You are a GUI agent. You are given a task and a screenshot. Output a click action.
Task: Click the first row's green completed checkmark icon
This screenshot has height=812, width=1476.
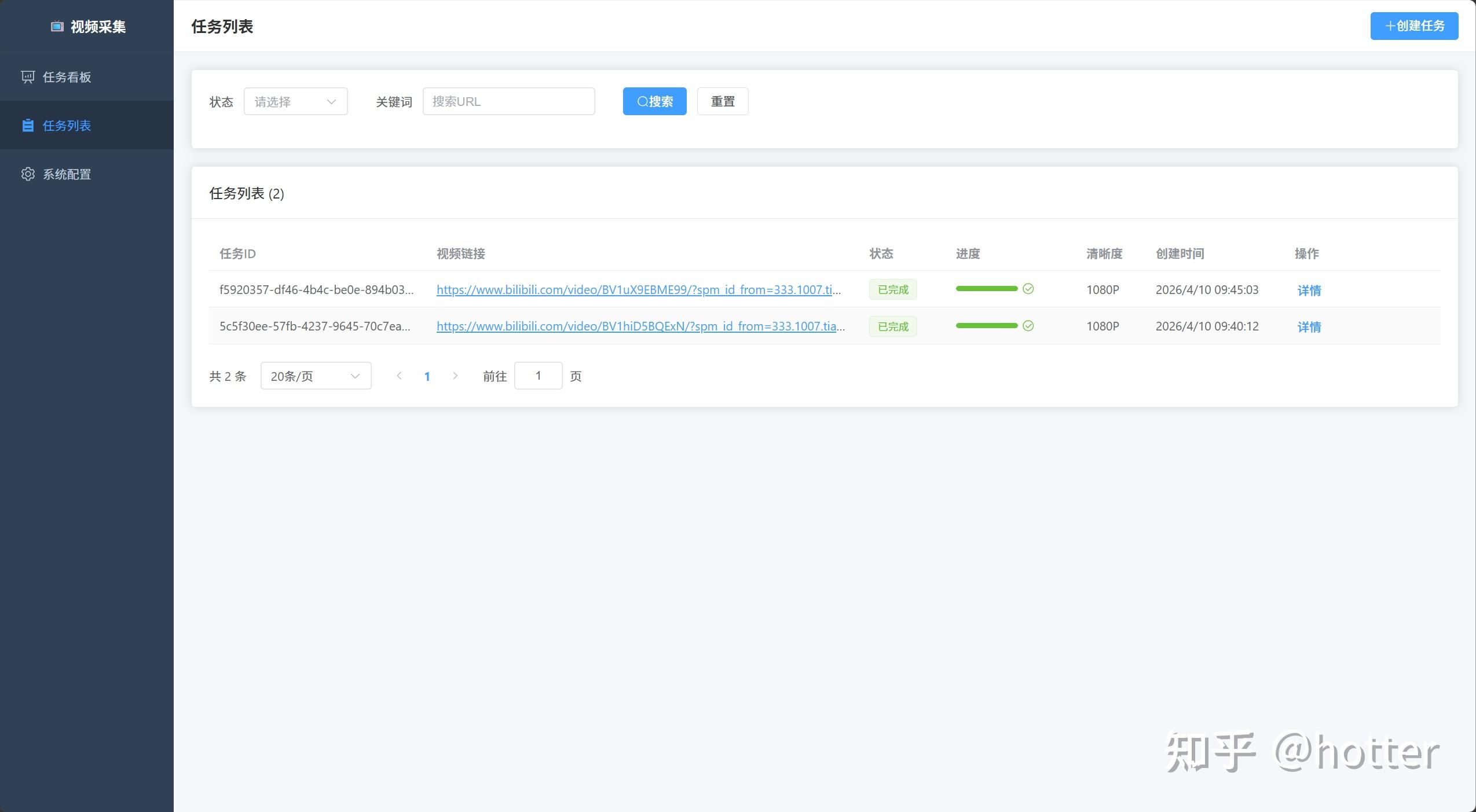point(1028,289)
